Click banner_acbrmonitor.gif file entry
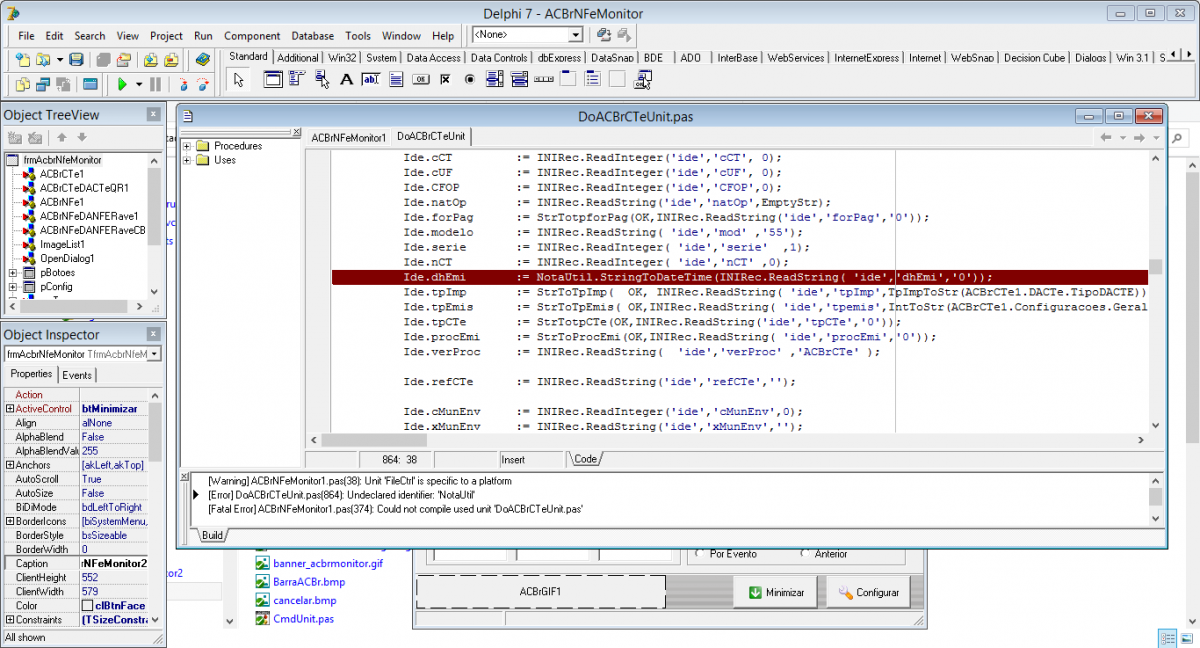 click(327, 564)
